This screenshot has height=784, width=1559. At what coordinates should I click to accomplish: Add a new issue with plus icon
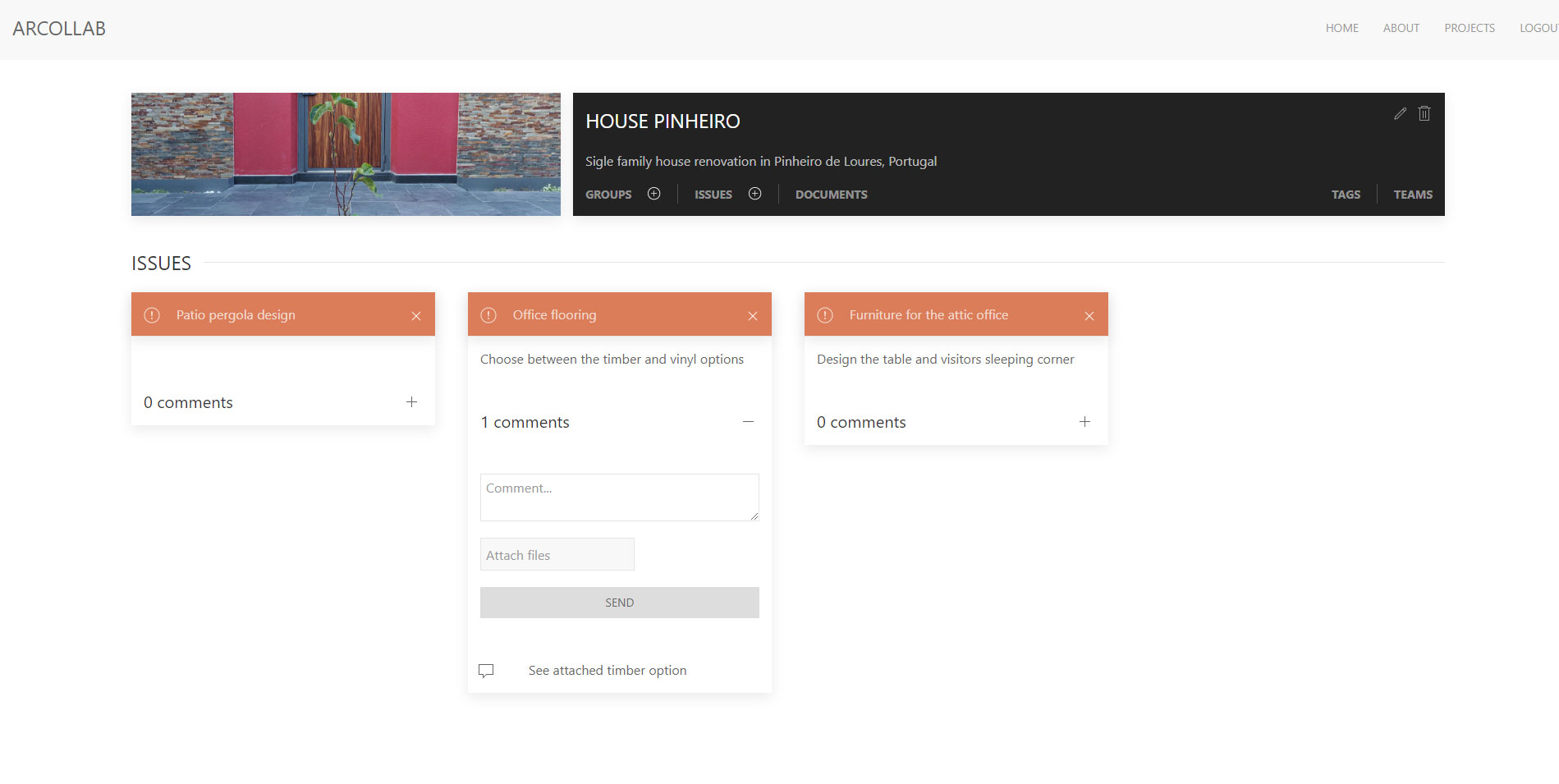[x=754, y=194]
